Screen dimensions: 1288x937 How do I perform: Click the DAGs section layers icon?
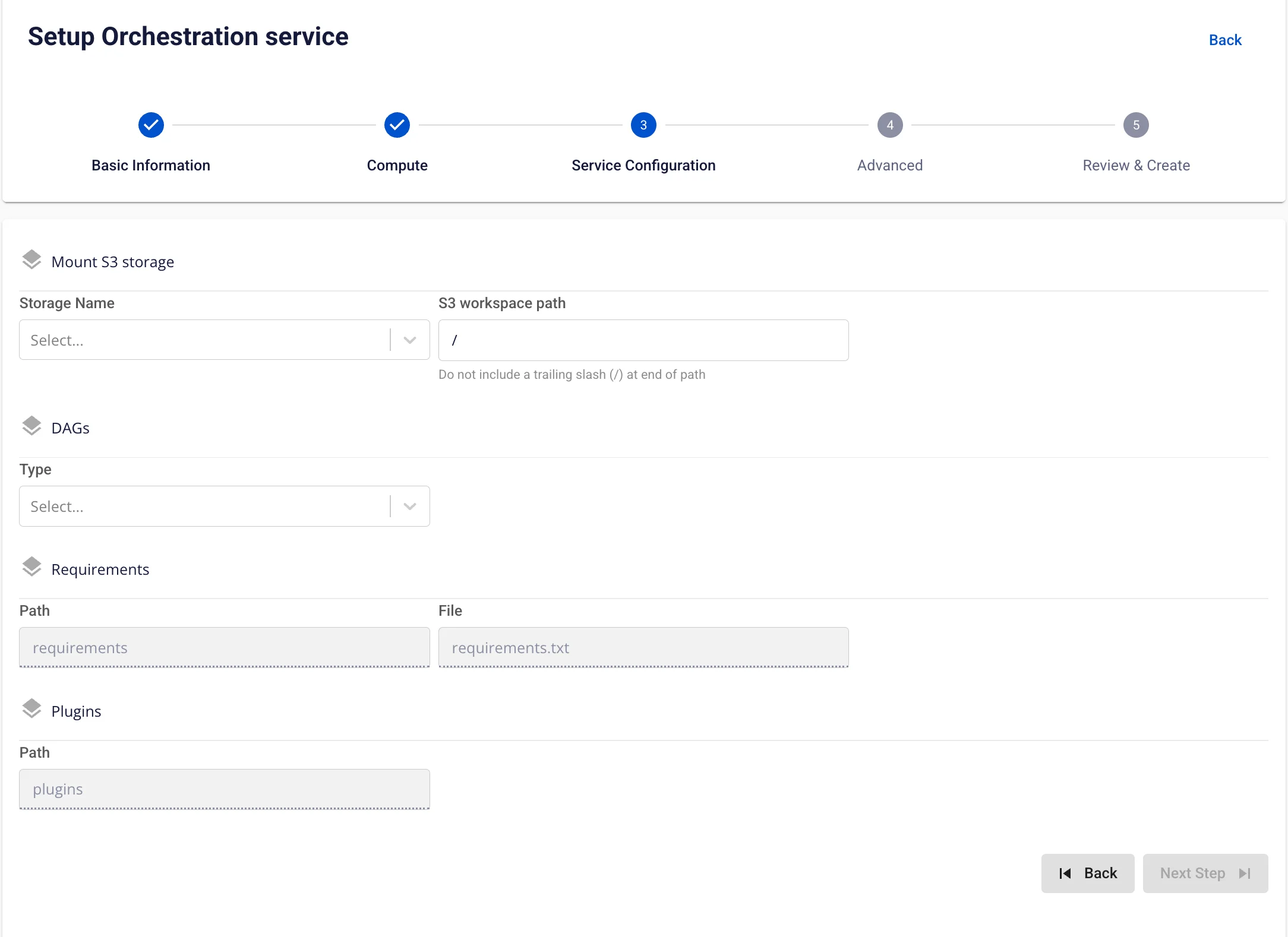(x=31, y=426)
